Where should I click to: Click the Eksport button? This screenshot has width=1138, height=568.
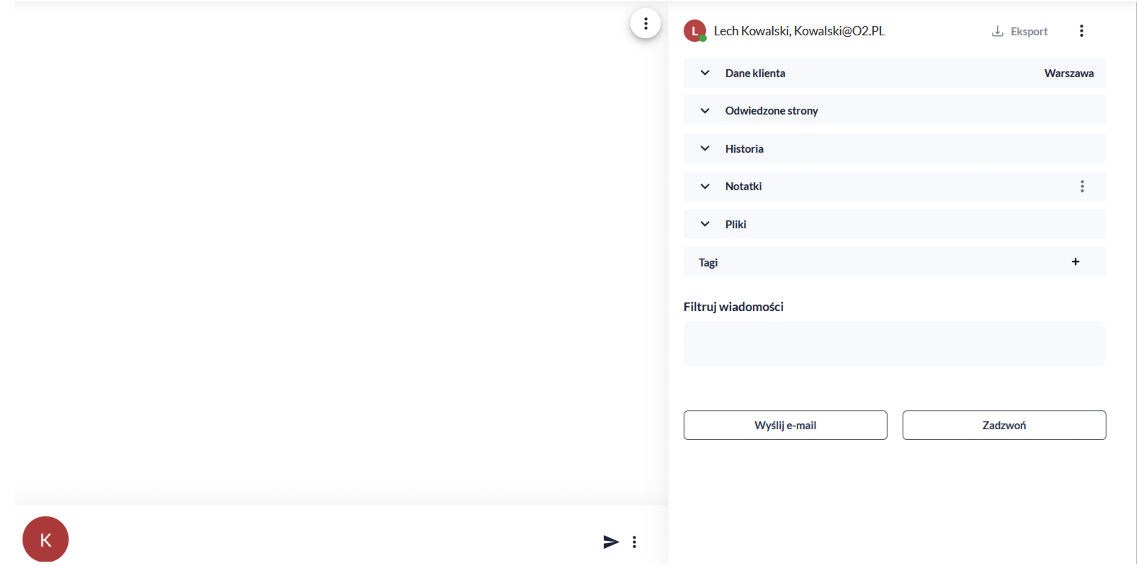[x=1020, y=31]
